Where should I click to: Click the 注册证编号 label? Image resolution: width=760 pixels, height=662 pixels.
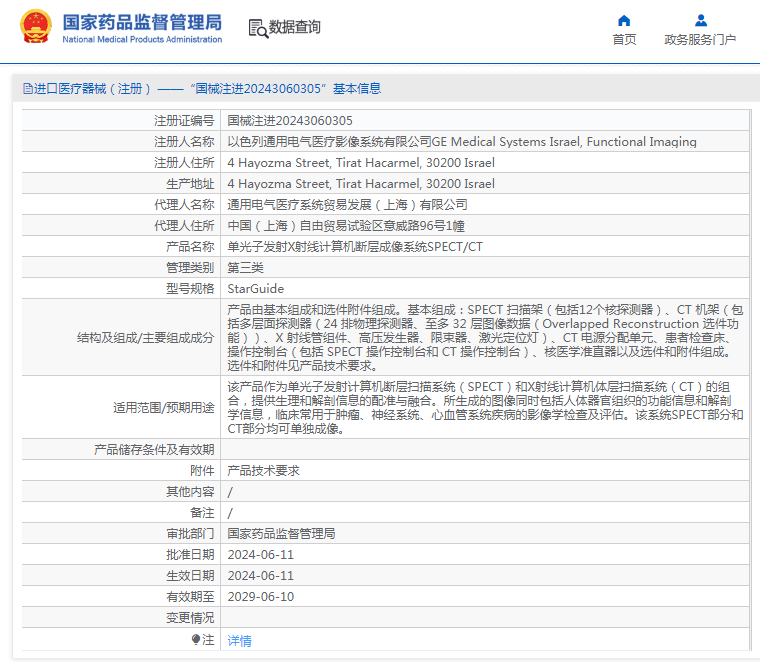pyautogui.click(x=184, y=121)
